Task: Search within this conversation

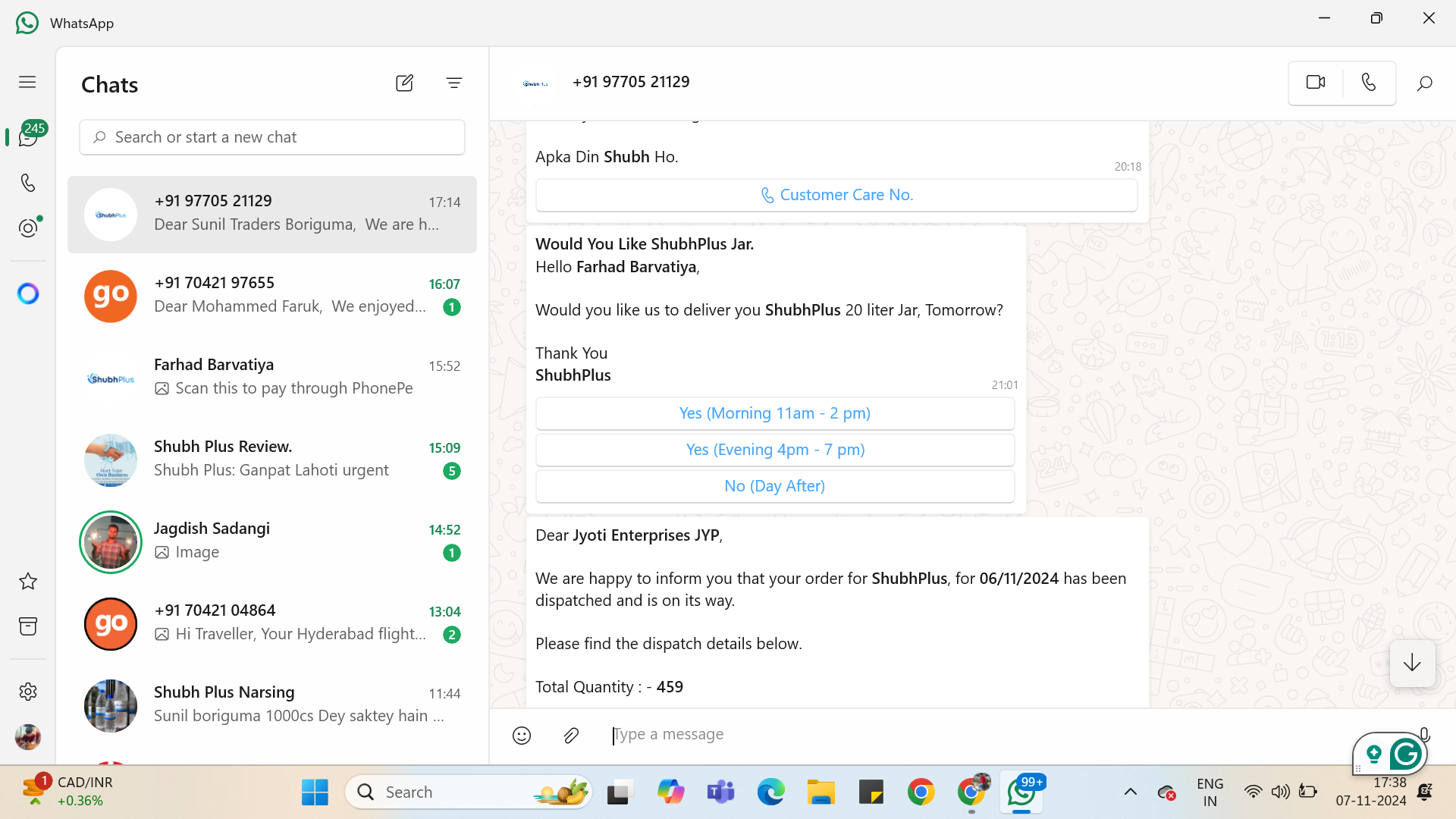Action: click(x=1425, y=83)
